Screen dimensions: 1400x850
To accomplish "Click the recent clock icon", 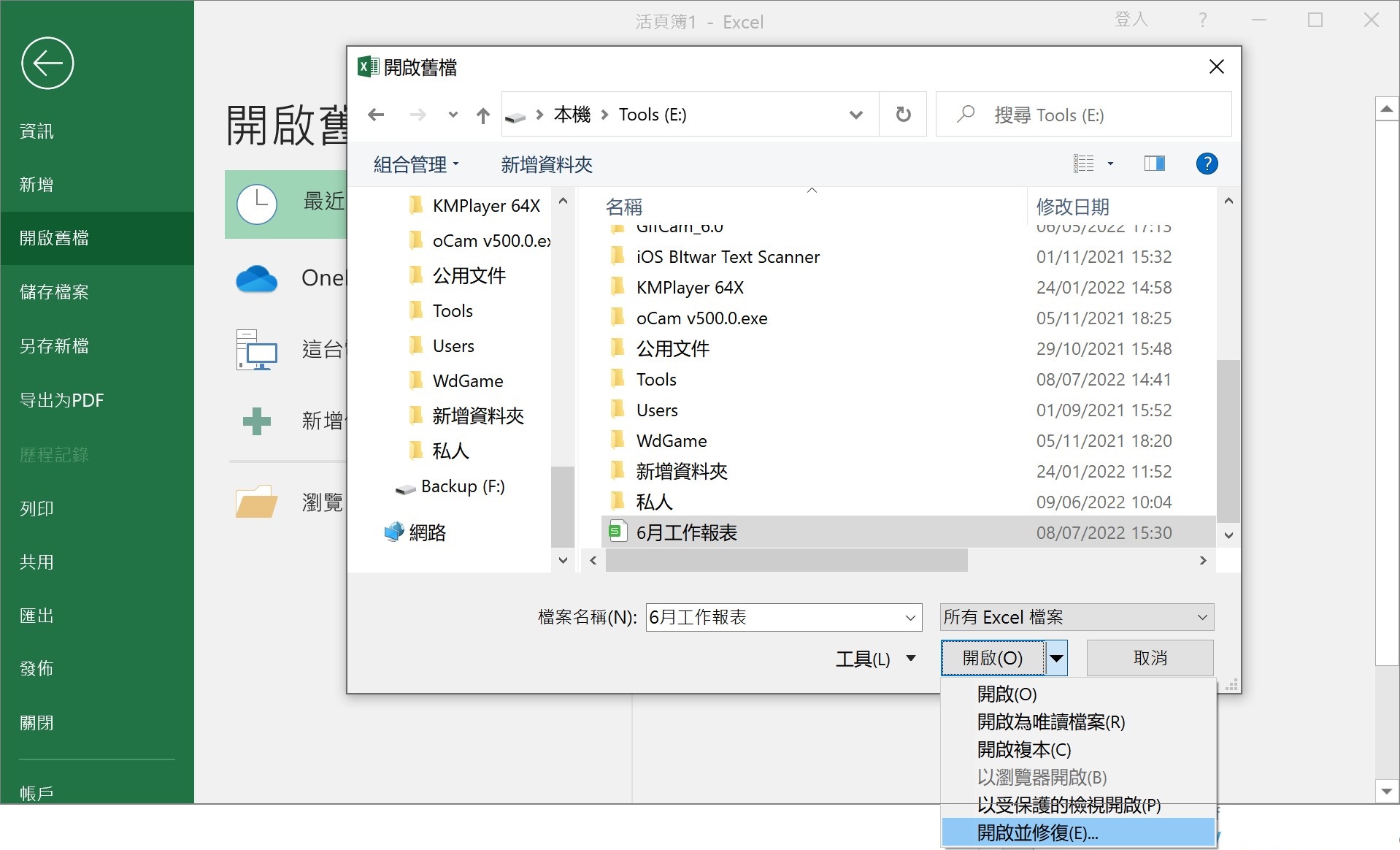I will click(256, 204).
